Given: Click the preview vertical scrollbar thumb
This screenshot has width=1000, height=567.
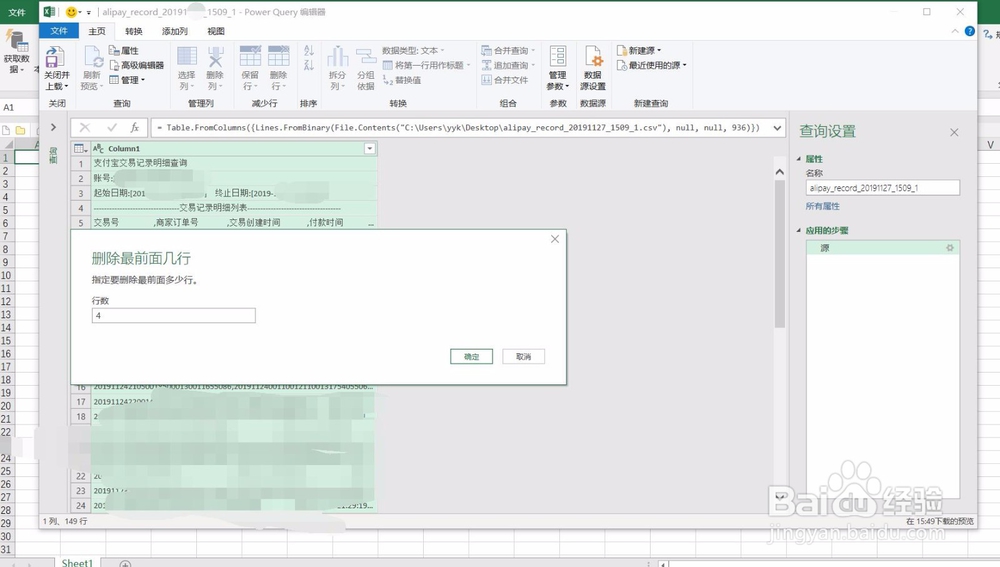Looking at the screenshot, I should (780, 254).
